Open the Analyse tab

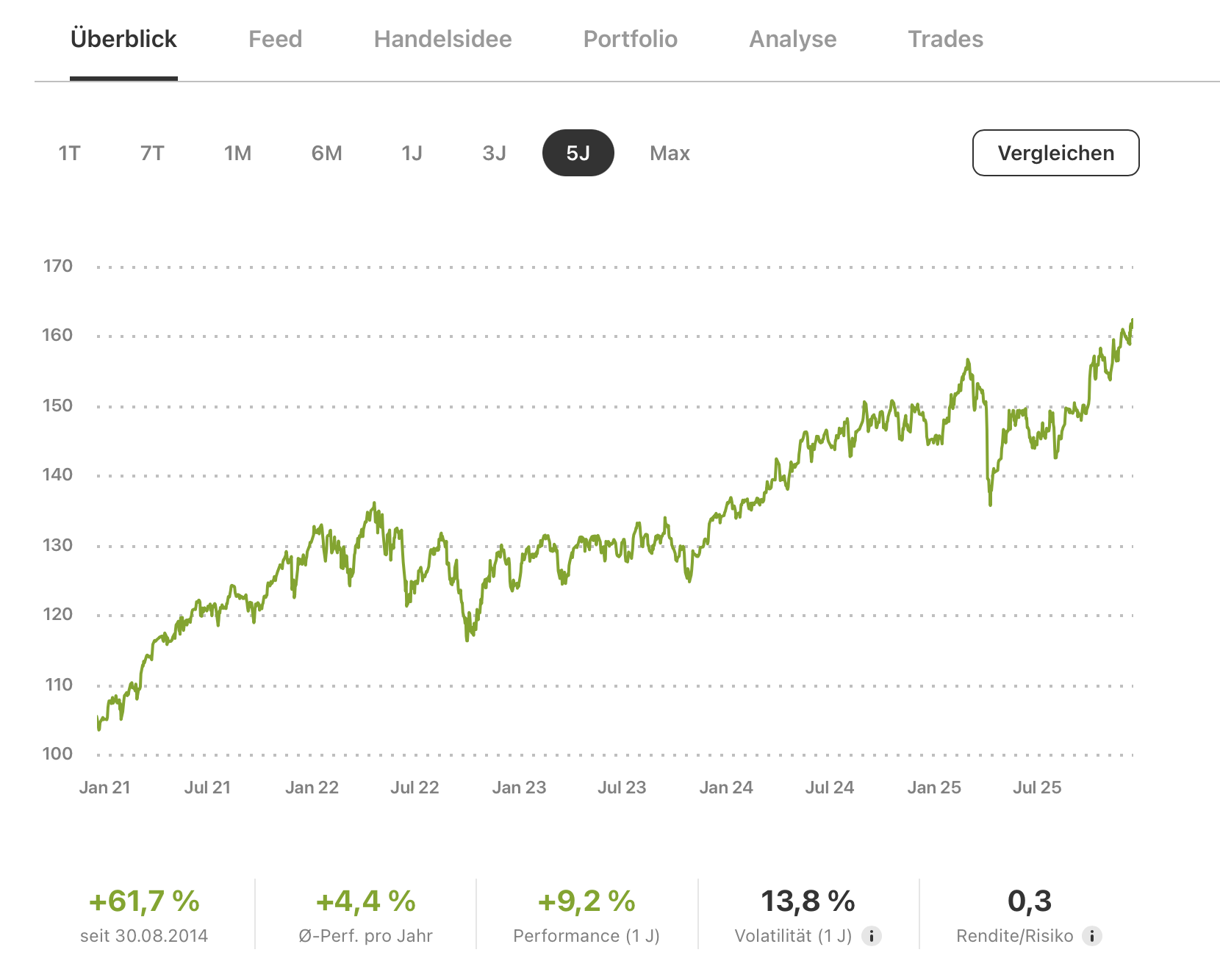(x=792, y=39)
